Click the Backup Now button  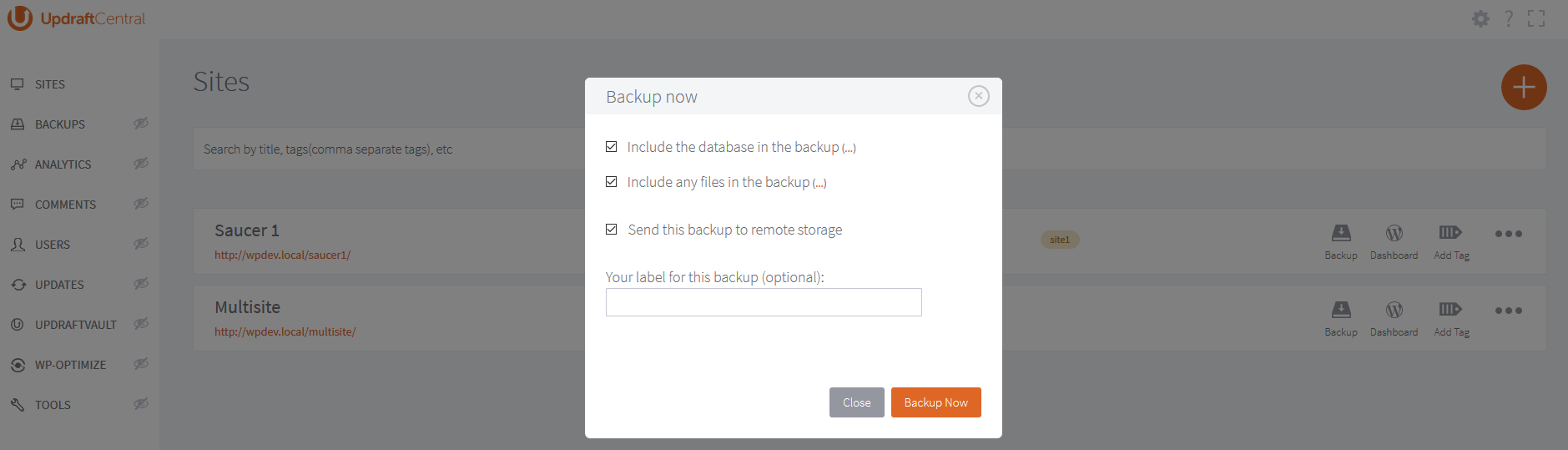pyautogui.click(x=935, y=402)
